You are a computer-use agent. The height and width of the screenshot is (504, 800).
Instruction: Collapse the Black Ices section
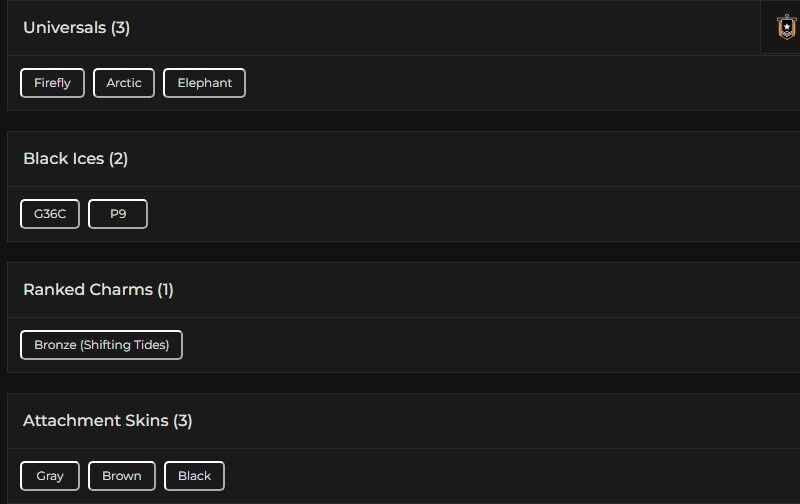click(75, 159)
